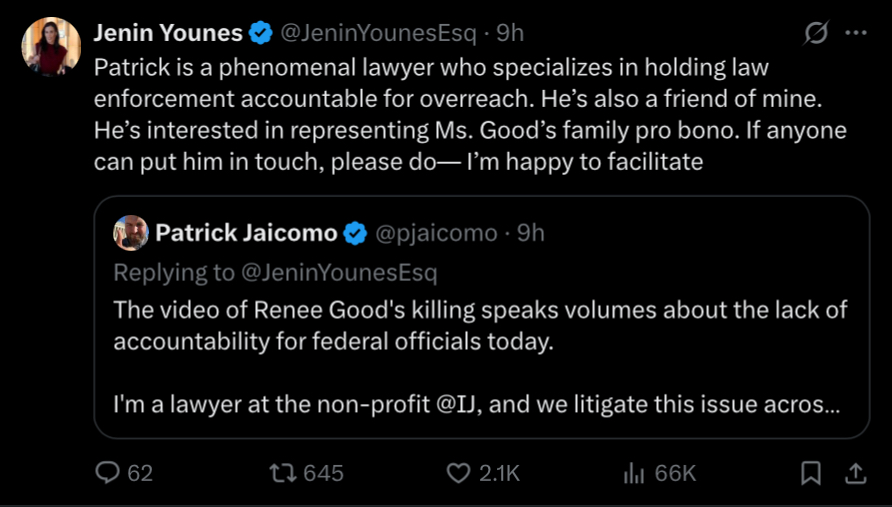
Task: Bookmark this post
Action: [x=812, y=472]
